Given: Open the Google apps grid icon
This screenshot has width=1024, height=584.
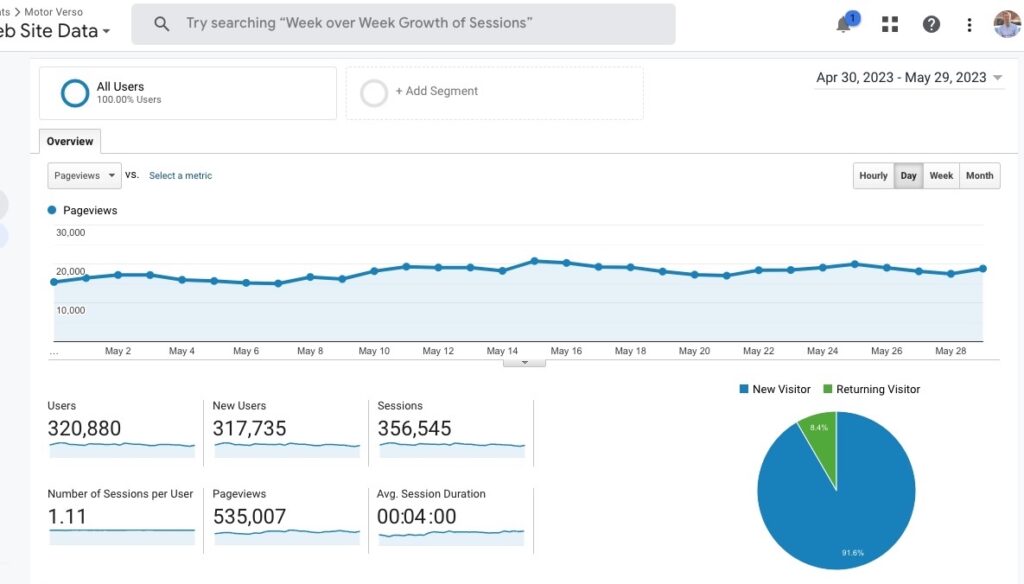Looking at the screenshot, I should [889, 24].
